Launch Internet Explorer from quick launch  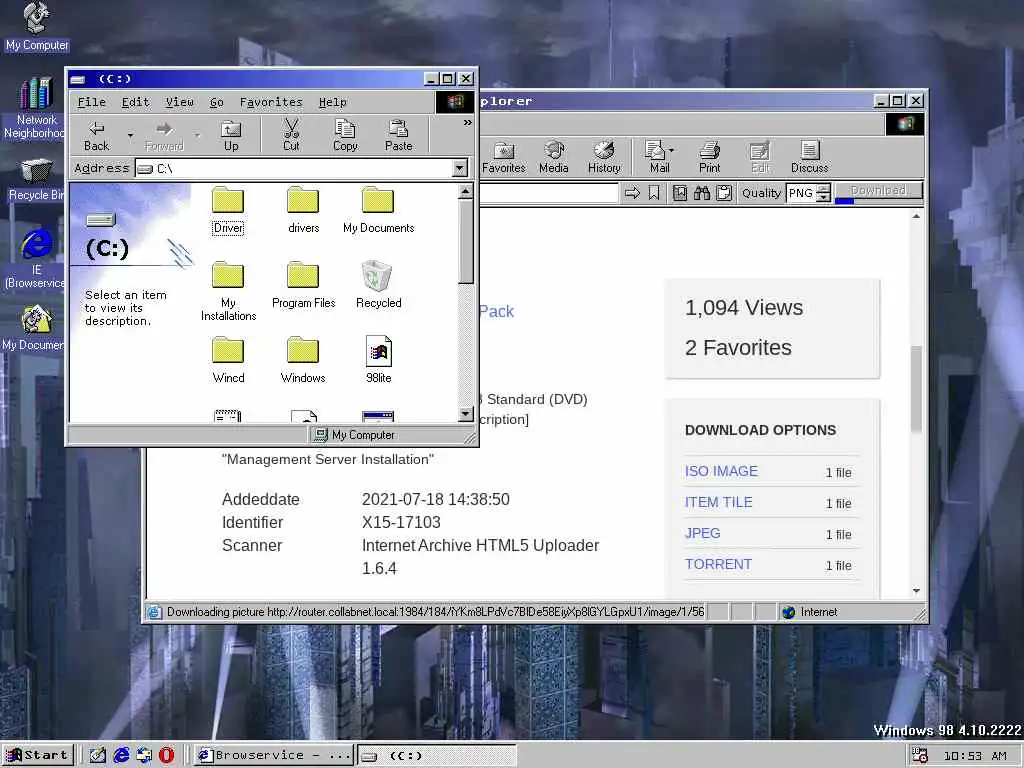click(121, 756)
